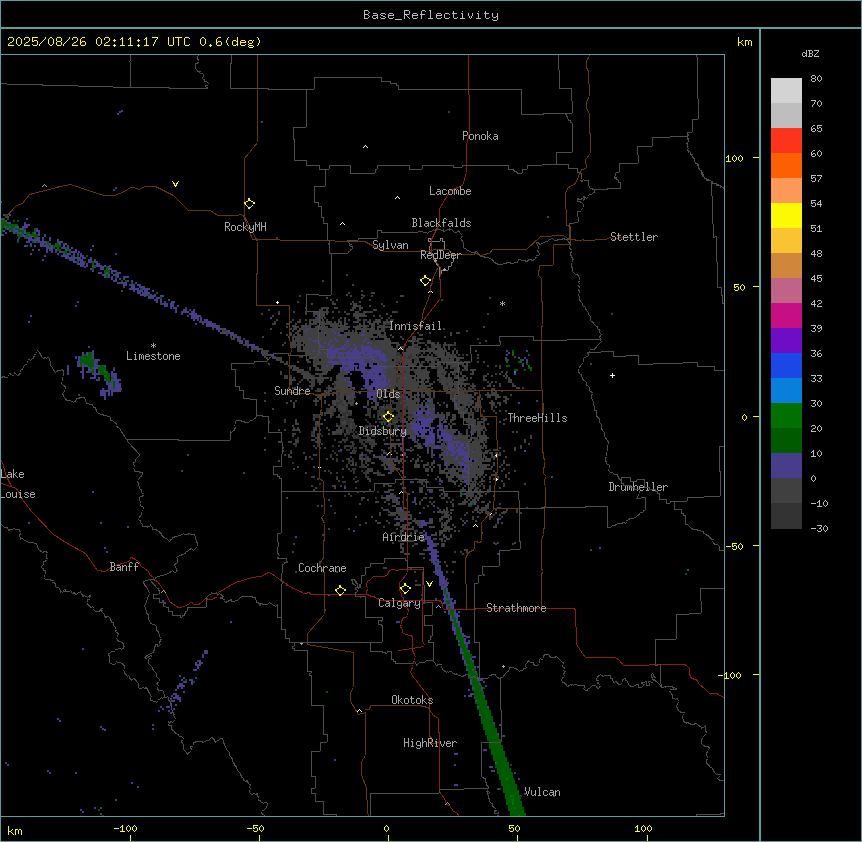The height and width of the screenshot is (842, 862).
Task: Click the Sylvan label
Action: coord(390,245)
